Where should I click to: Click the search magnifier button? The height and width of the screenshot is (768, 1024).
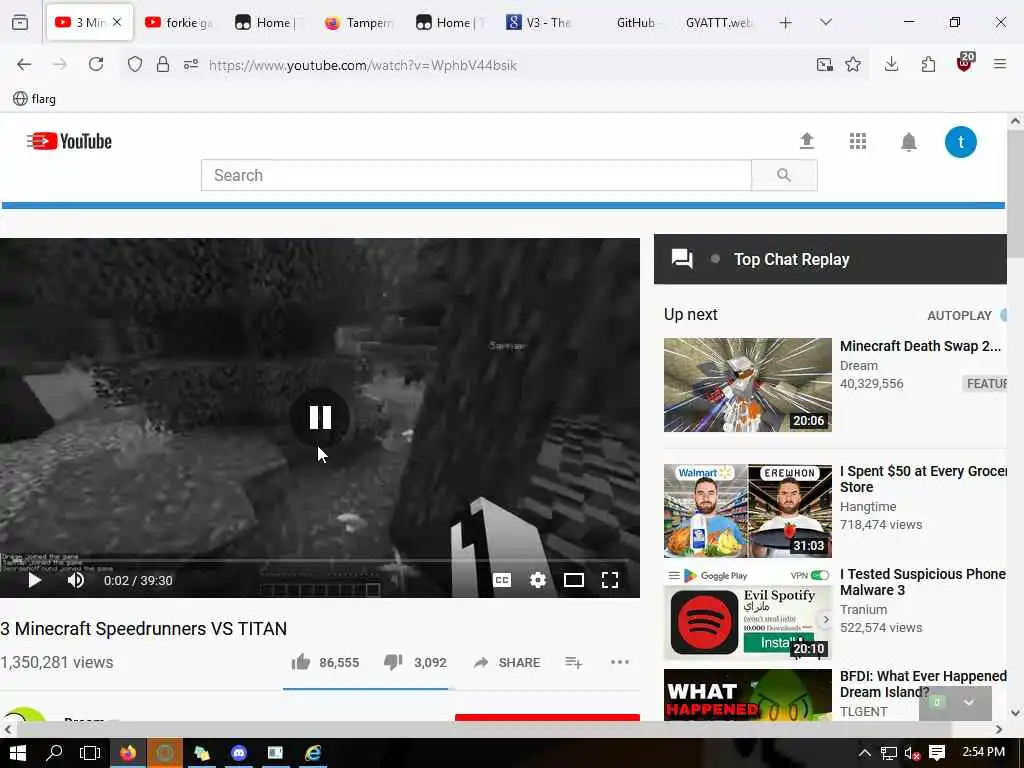click(784, 175)
